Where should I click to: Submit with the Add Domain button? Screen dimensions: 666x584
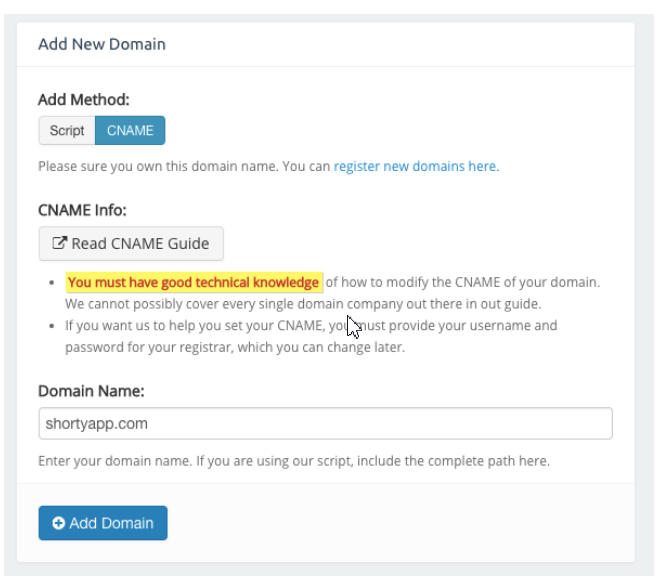click(103, 523)
